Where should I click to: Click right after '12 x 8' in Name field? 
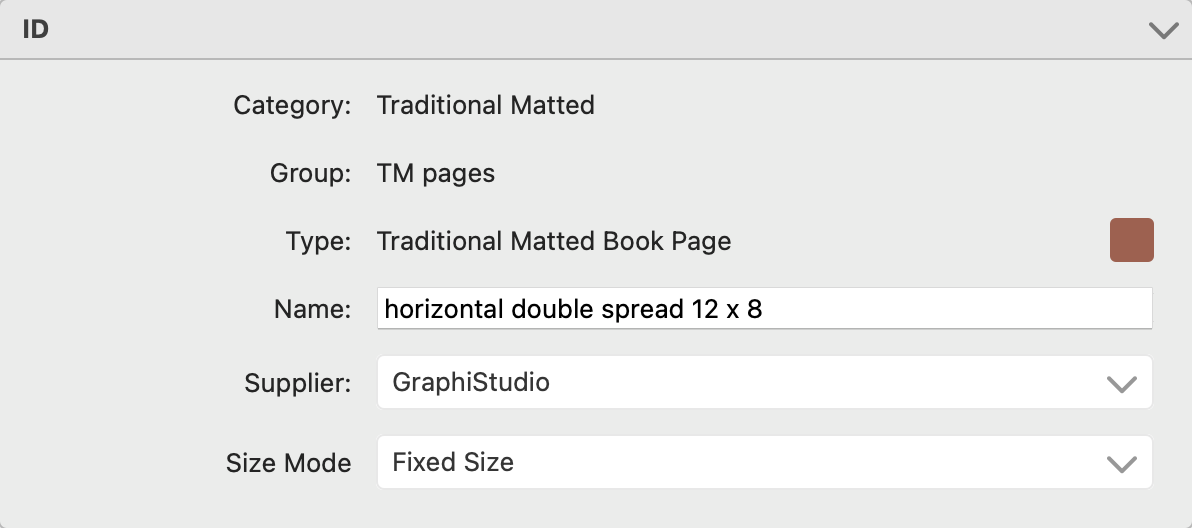(x=764, y=309)
